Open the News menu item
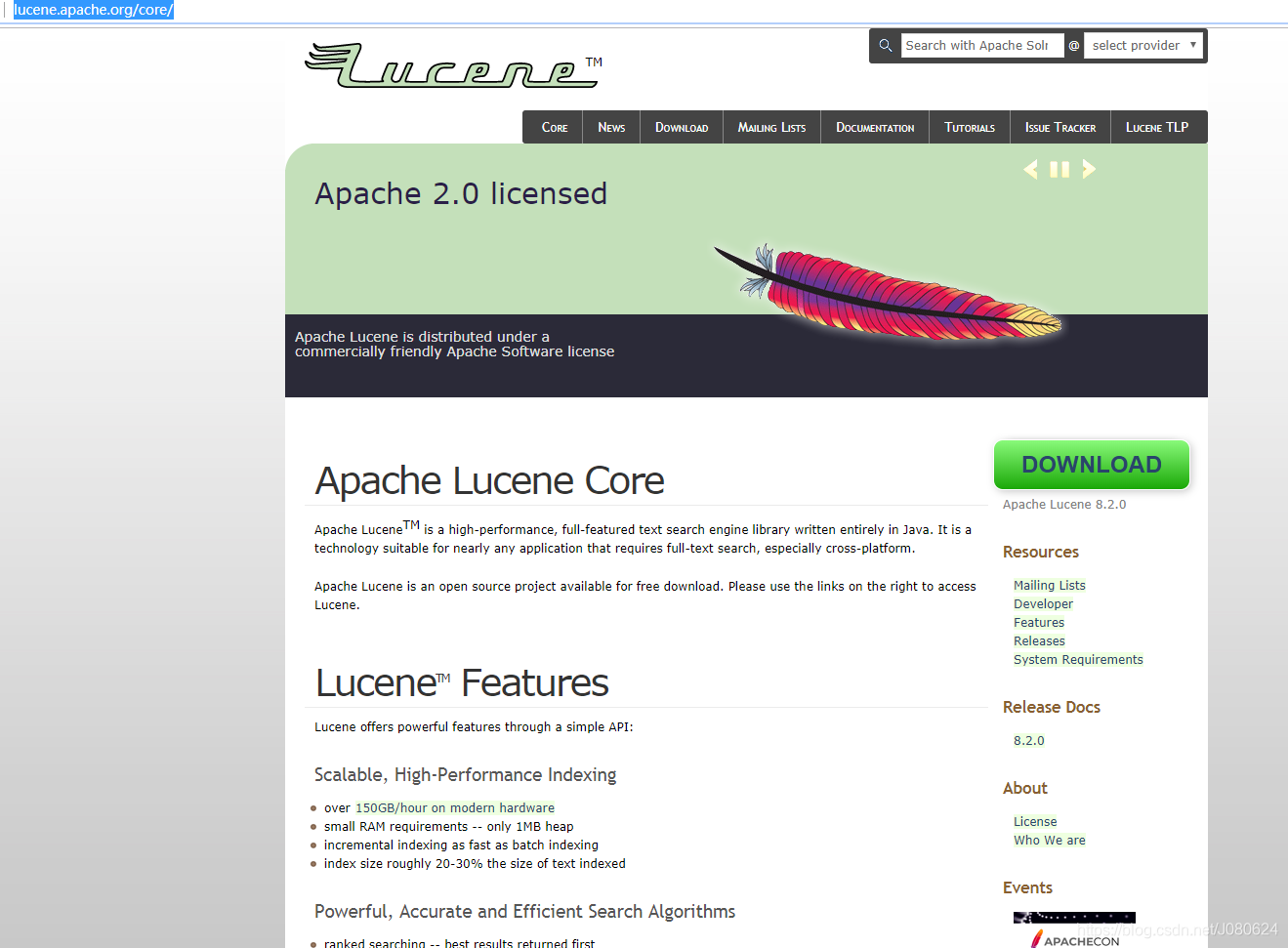Viewport: 1288px width, 948px height. pyautogui.click(x=611, y=127)
